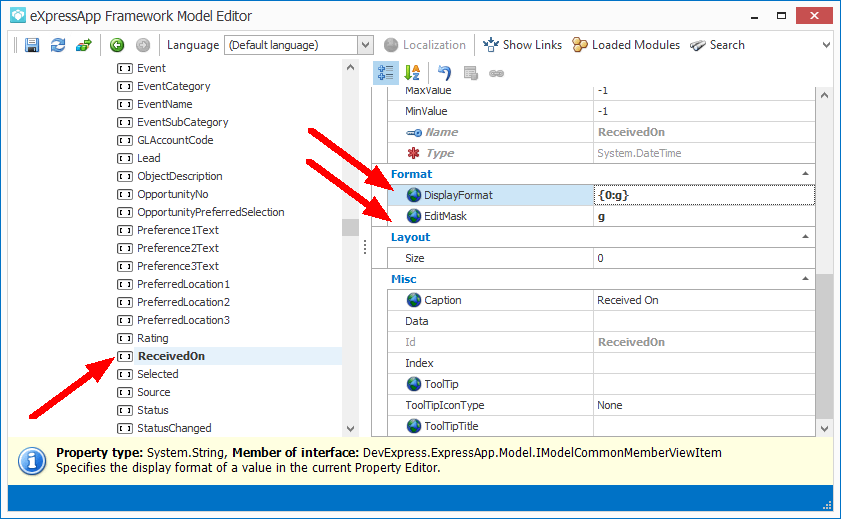Viewport: 841px width, 519px height.
Task: Select the Status tree node
Action: pos(153,410)
